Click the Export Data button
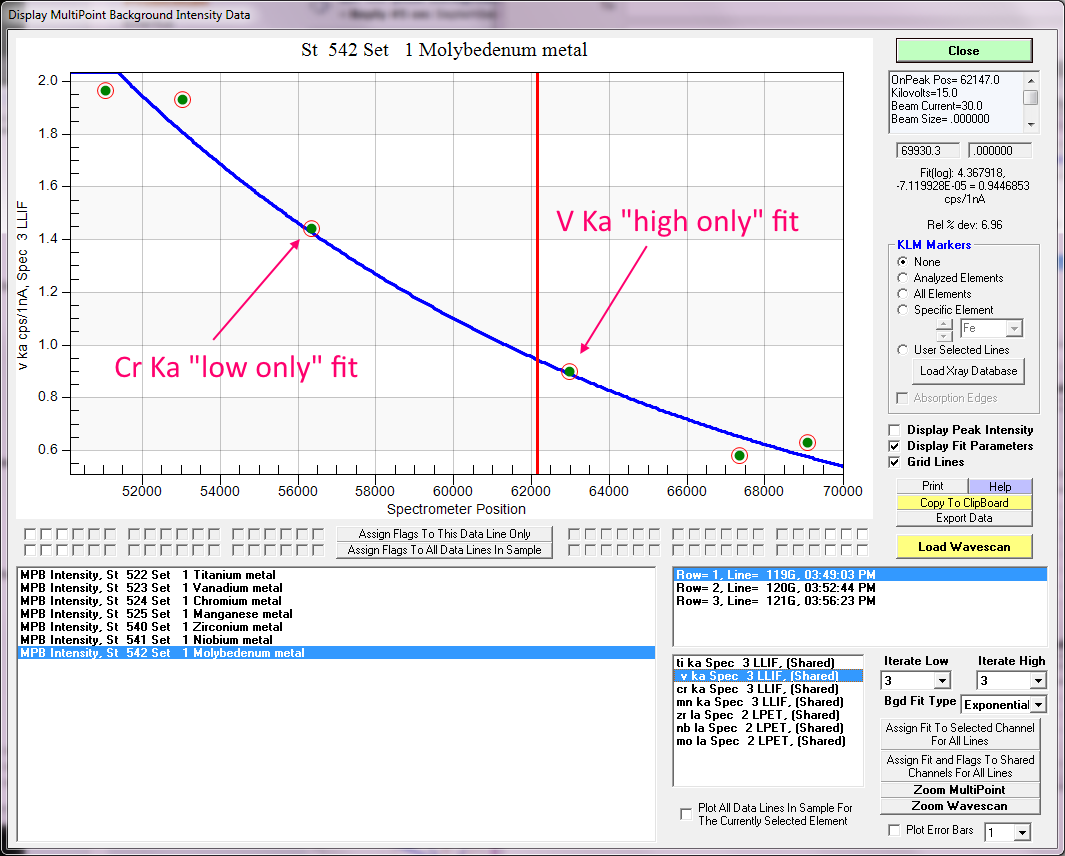 click(x=963, y=518)
